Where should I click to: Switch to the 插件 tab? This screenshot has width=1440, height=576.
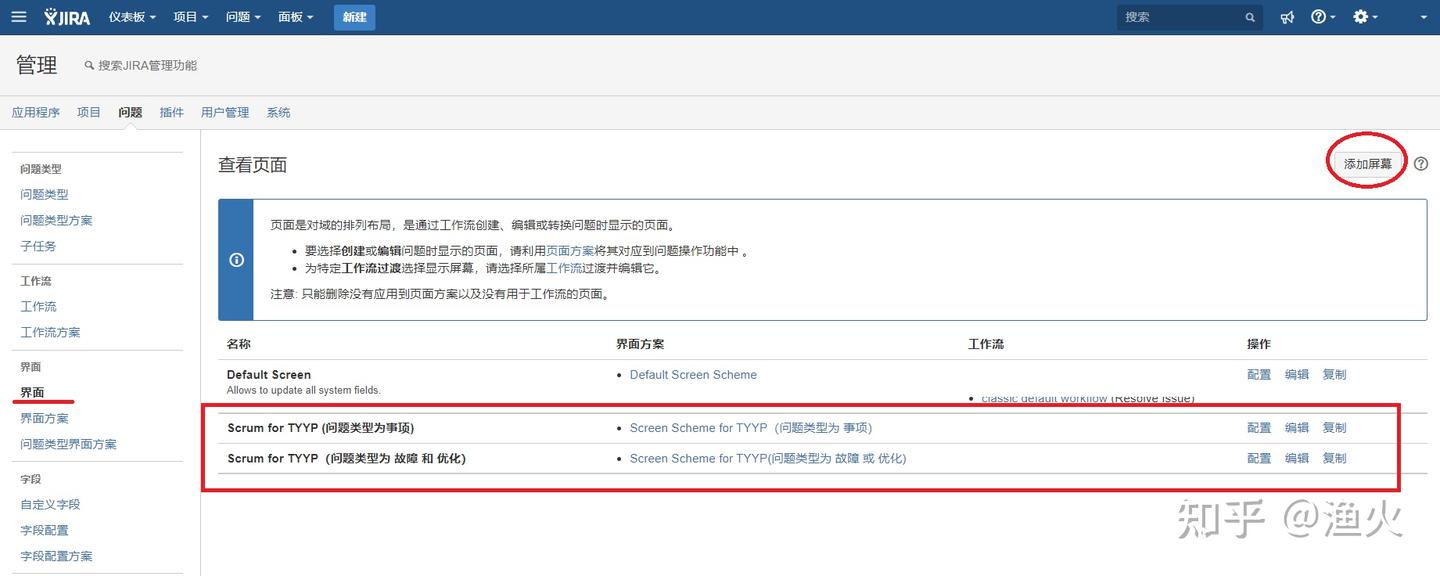pos(172,112)
